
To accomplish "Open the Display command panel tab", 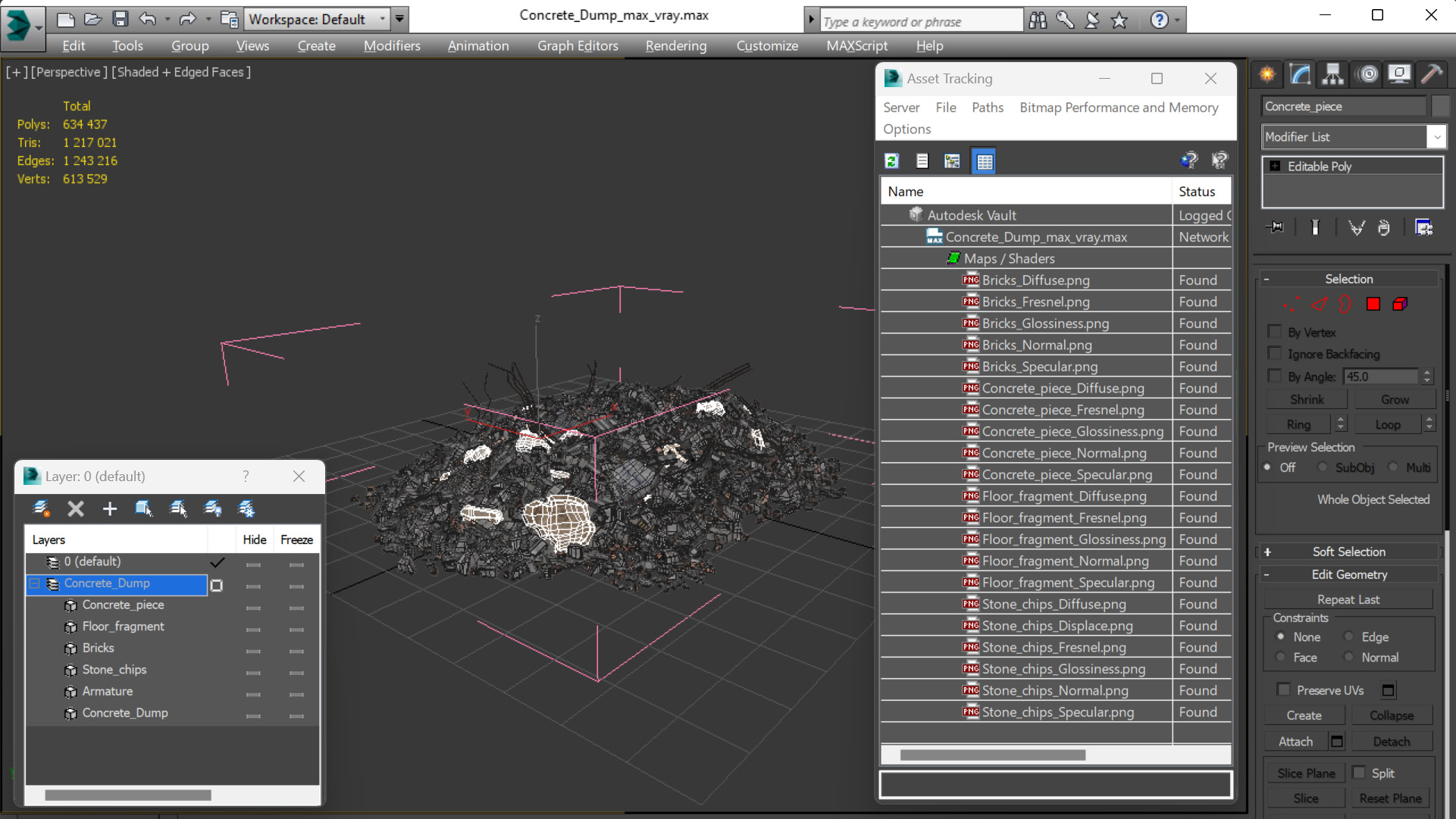I will click(1399, 73).
